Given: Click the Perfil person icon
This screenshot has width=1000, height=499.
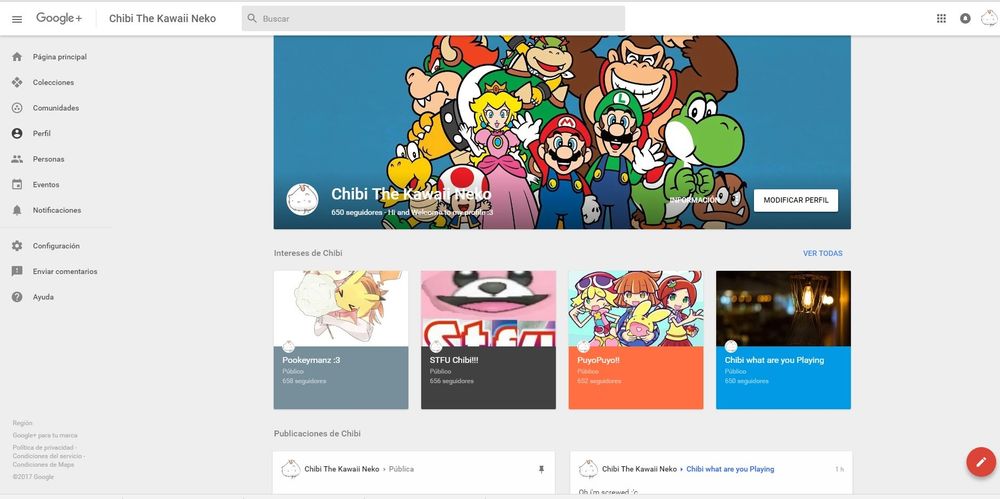Looking at the screenshot, I should coord(17,133).
